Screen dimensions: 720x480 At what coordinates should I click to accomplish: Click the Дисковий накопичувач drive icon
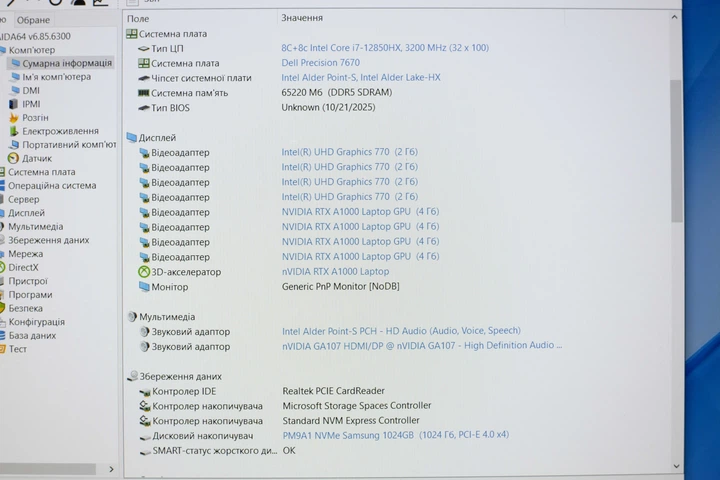(x=145, y=436)
